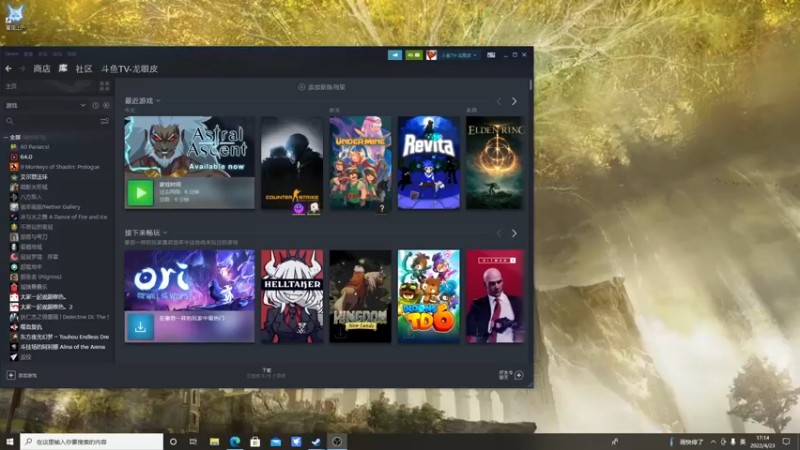The width and height of the screenshot is (800, 450).
Task: Click the add new shelf plus icon
Action: tap(301, 87)
